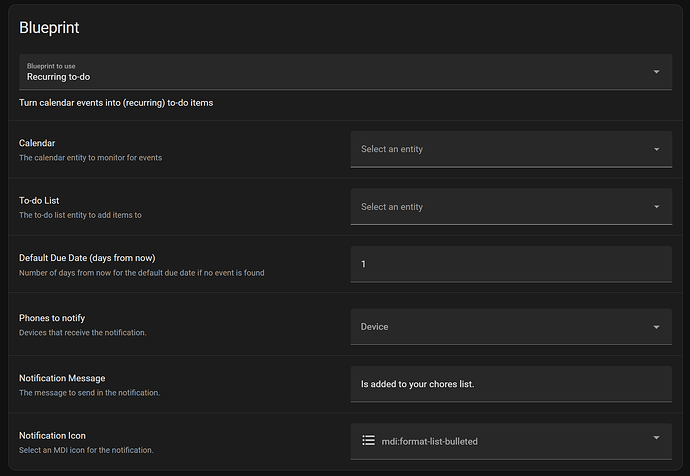Click the Calendar entity dropdown arrow

point(656,150)
